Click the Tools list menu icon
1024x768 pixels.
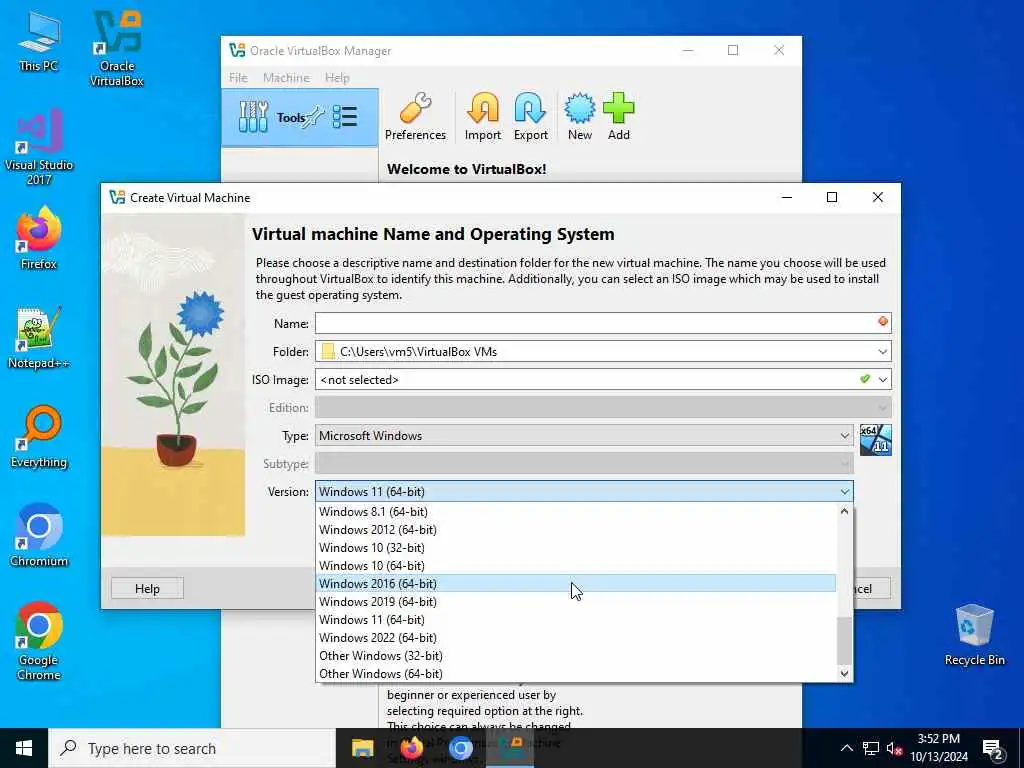click(x=345, y=117)
